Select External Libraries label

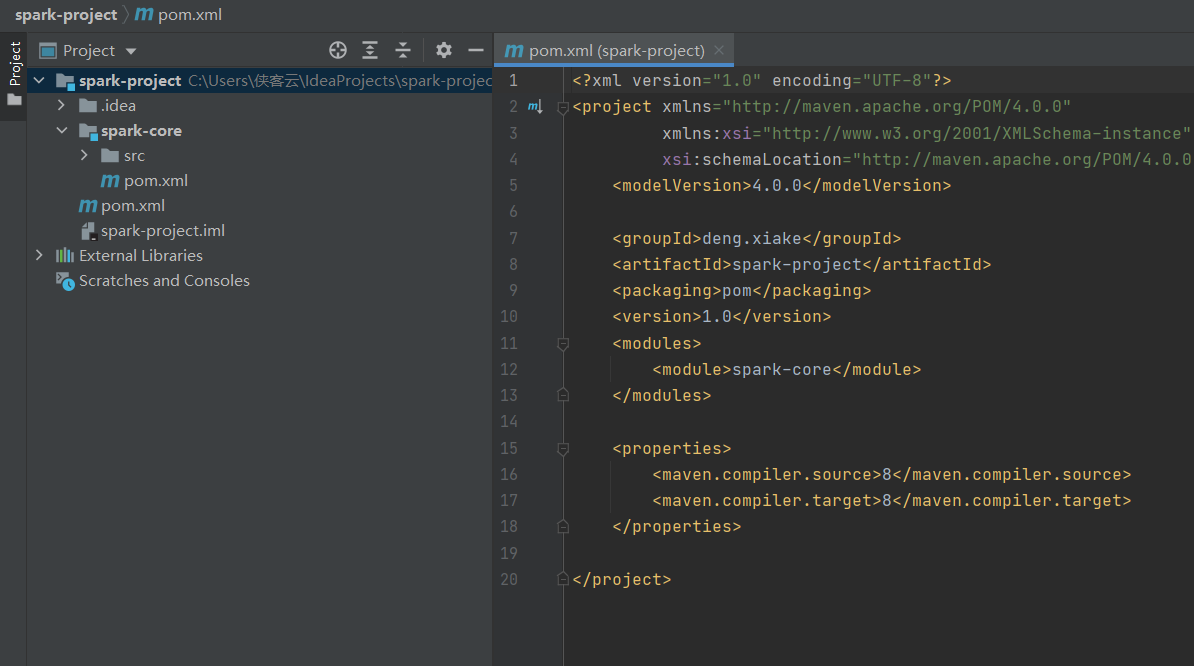point(140,256)
